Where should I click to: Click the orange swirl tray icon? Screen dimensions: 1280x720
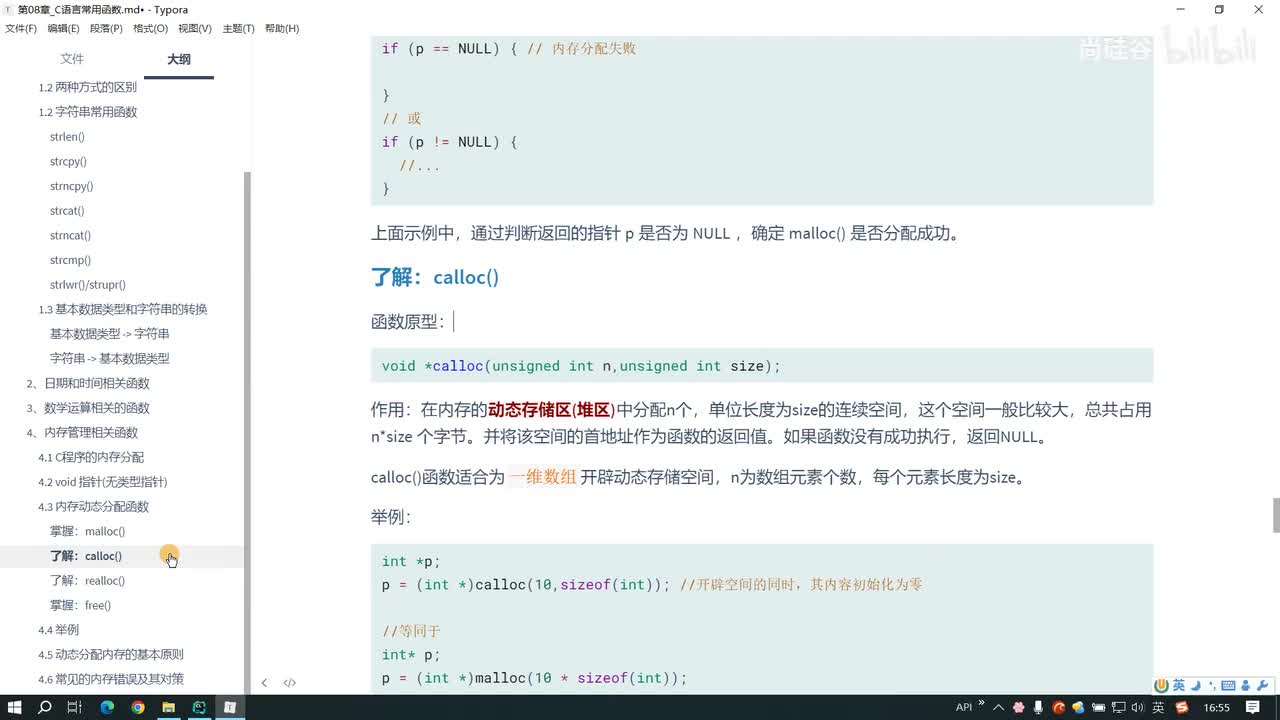1059,707
